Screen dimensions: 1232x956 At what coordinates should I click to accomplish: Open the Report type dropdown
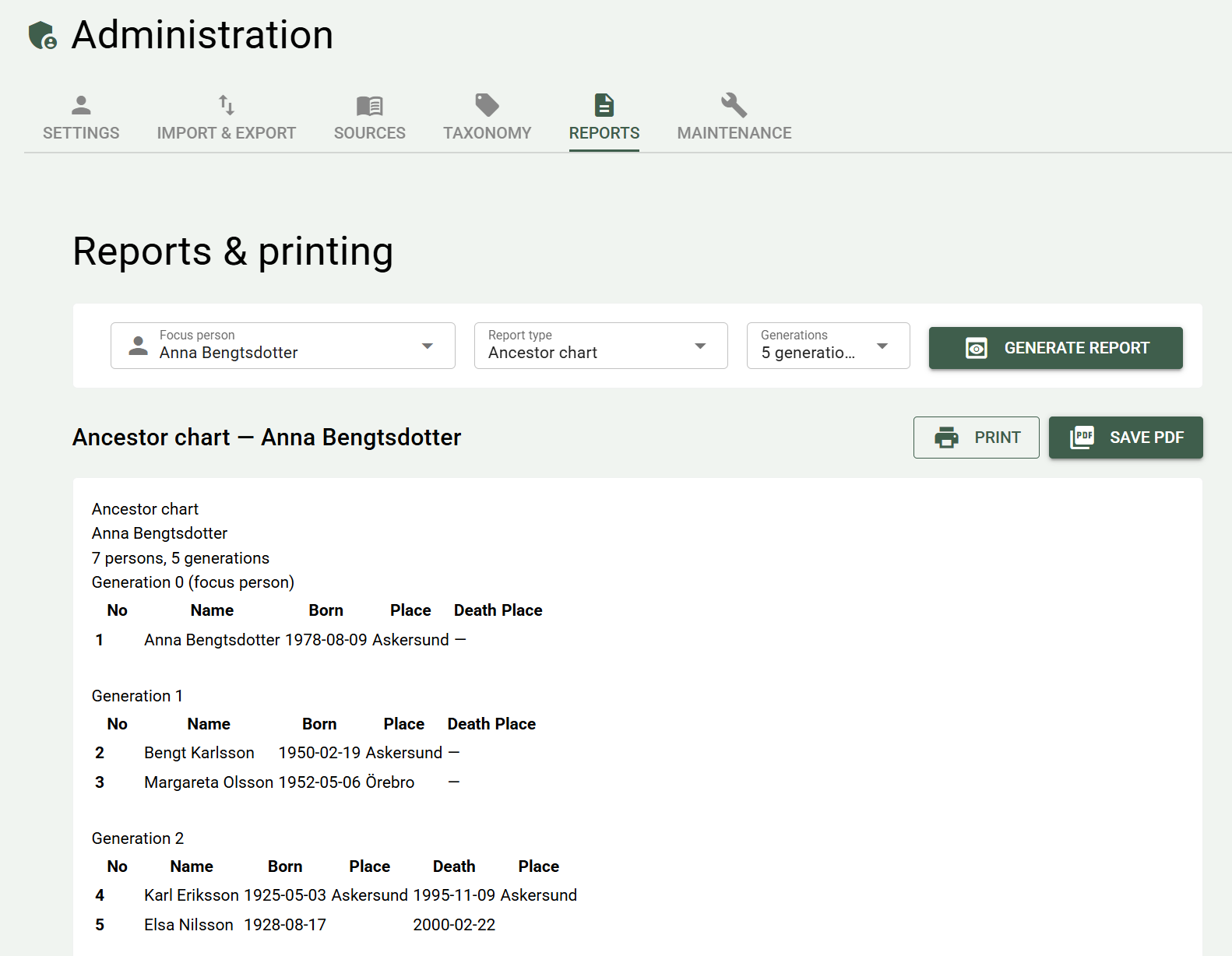601,346
